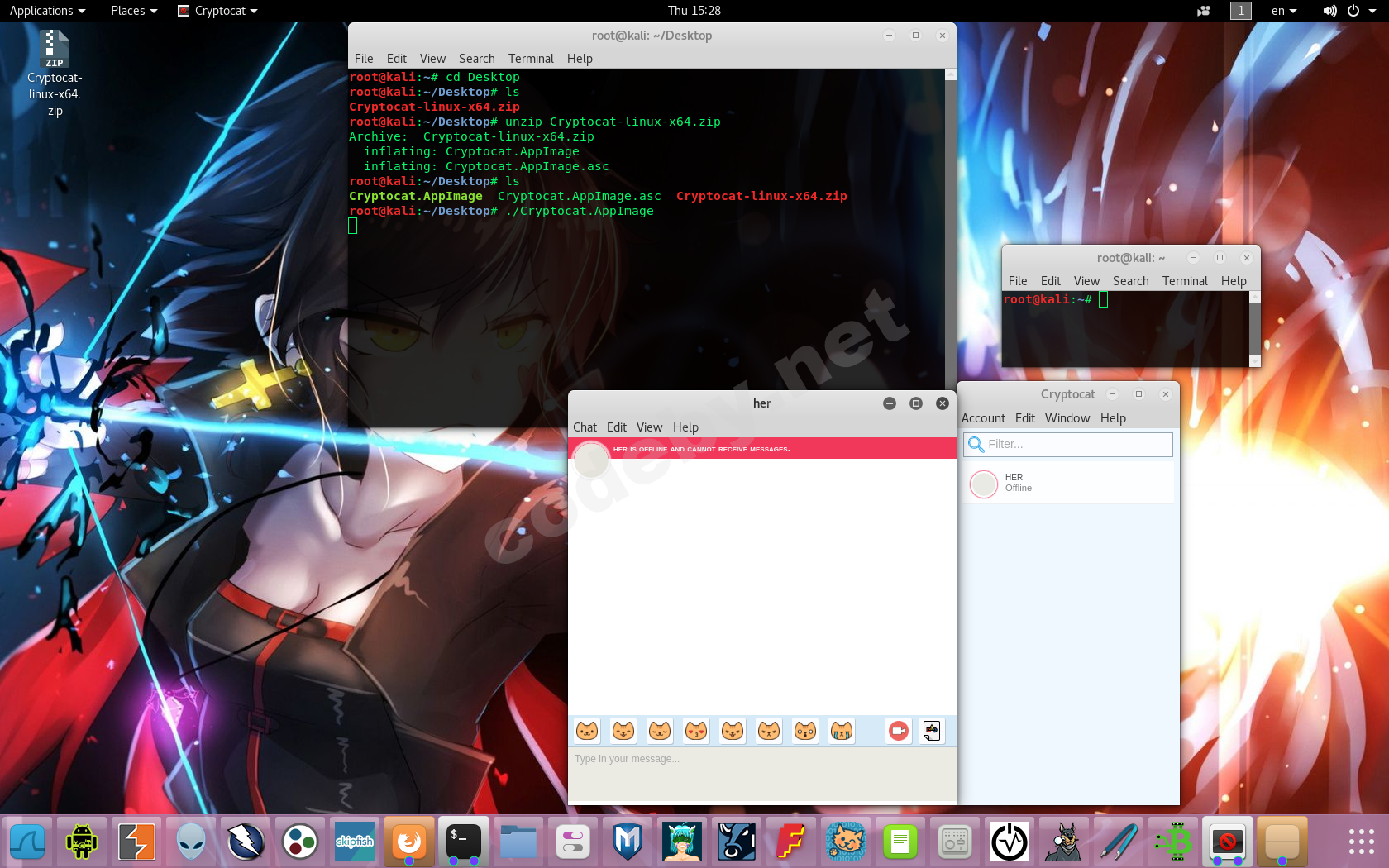This screenshot has height=868, width=1389.
Task: Open the en keyboard language dropdown
Action: pyautogui.click(x=1284, y=11)
